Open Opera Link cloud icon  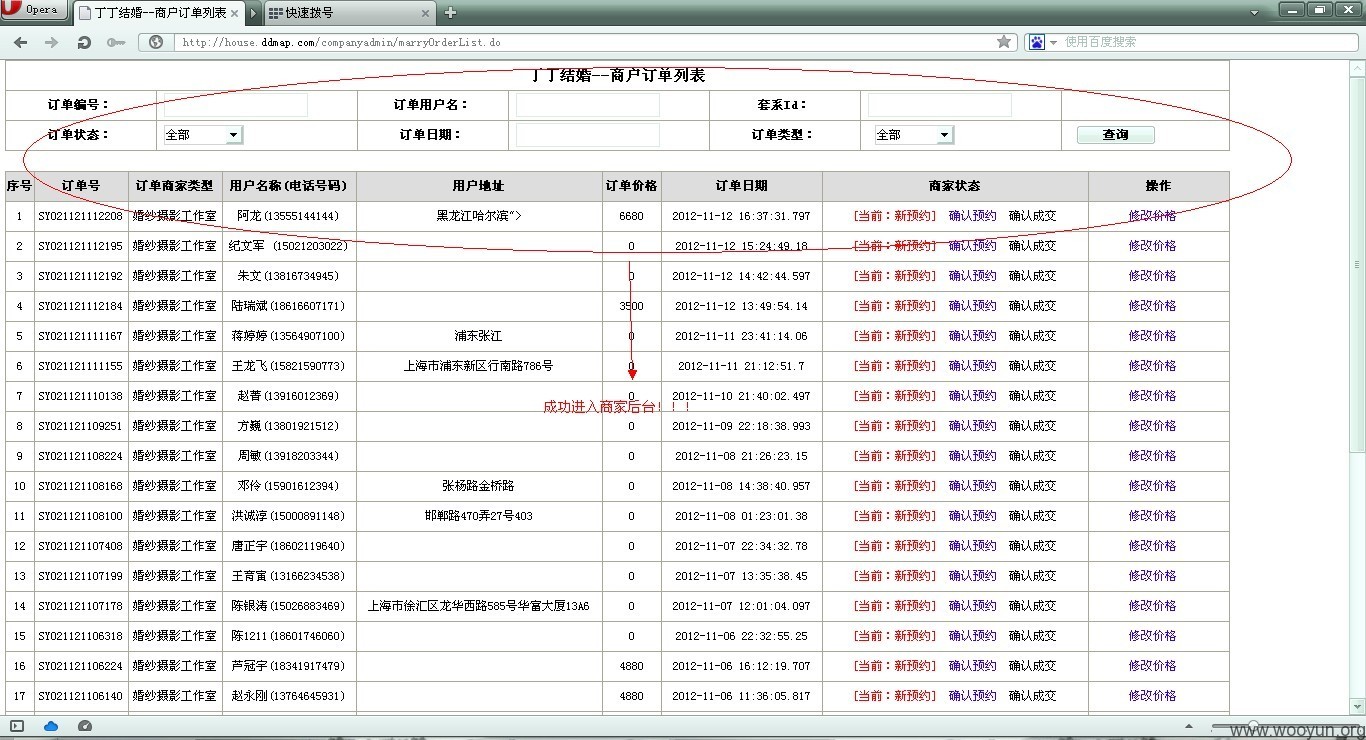(51, 726)
